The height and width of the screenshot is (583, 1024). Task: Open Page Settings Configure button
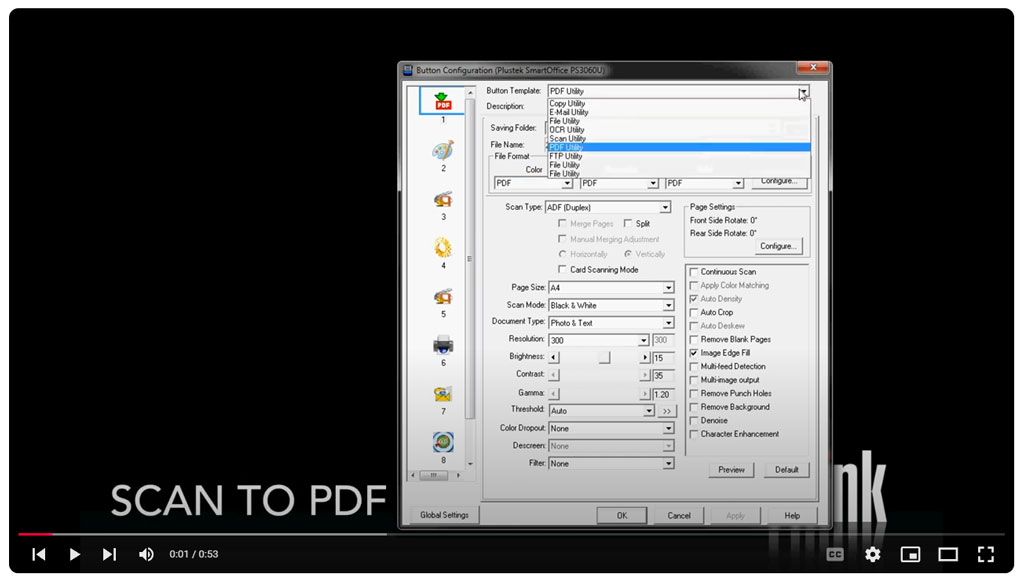click(x=777, y=247)
